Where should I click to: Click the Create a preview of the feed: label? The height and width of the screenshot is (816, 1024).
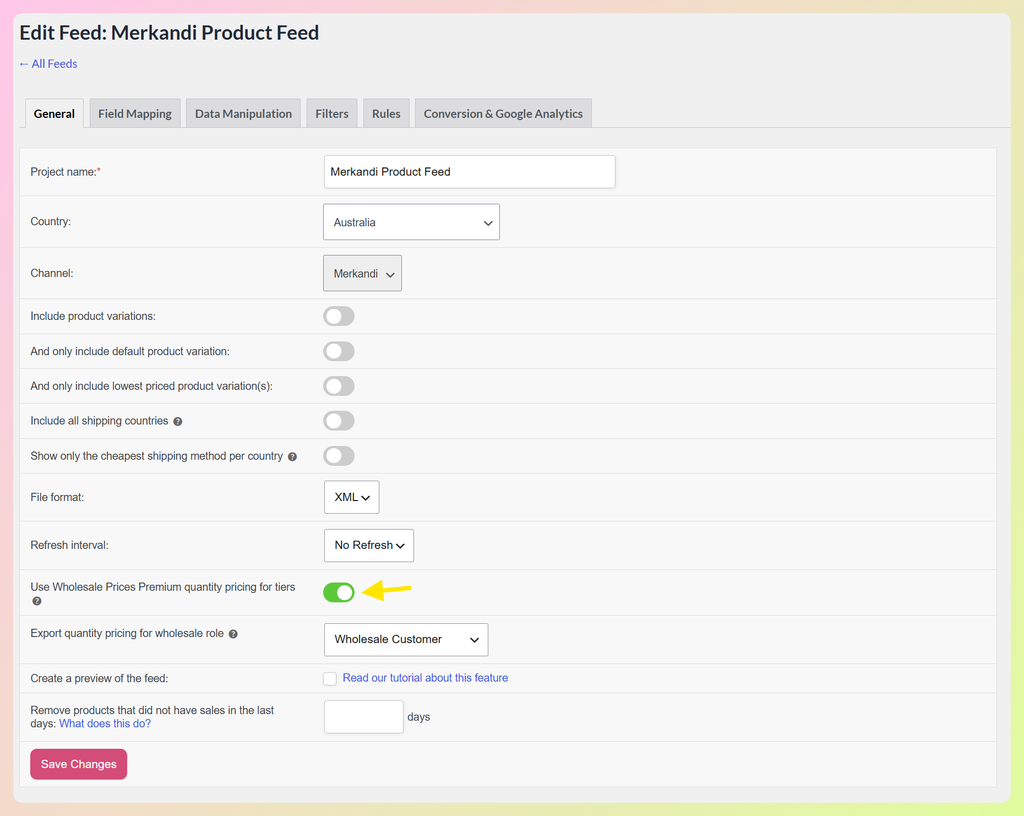(x=99, y=679)
